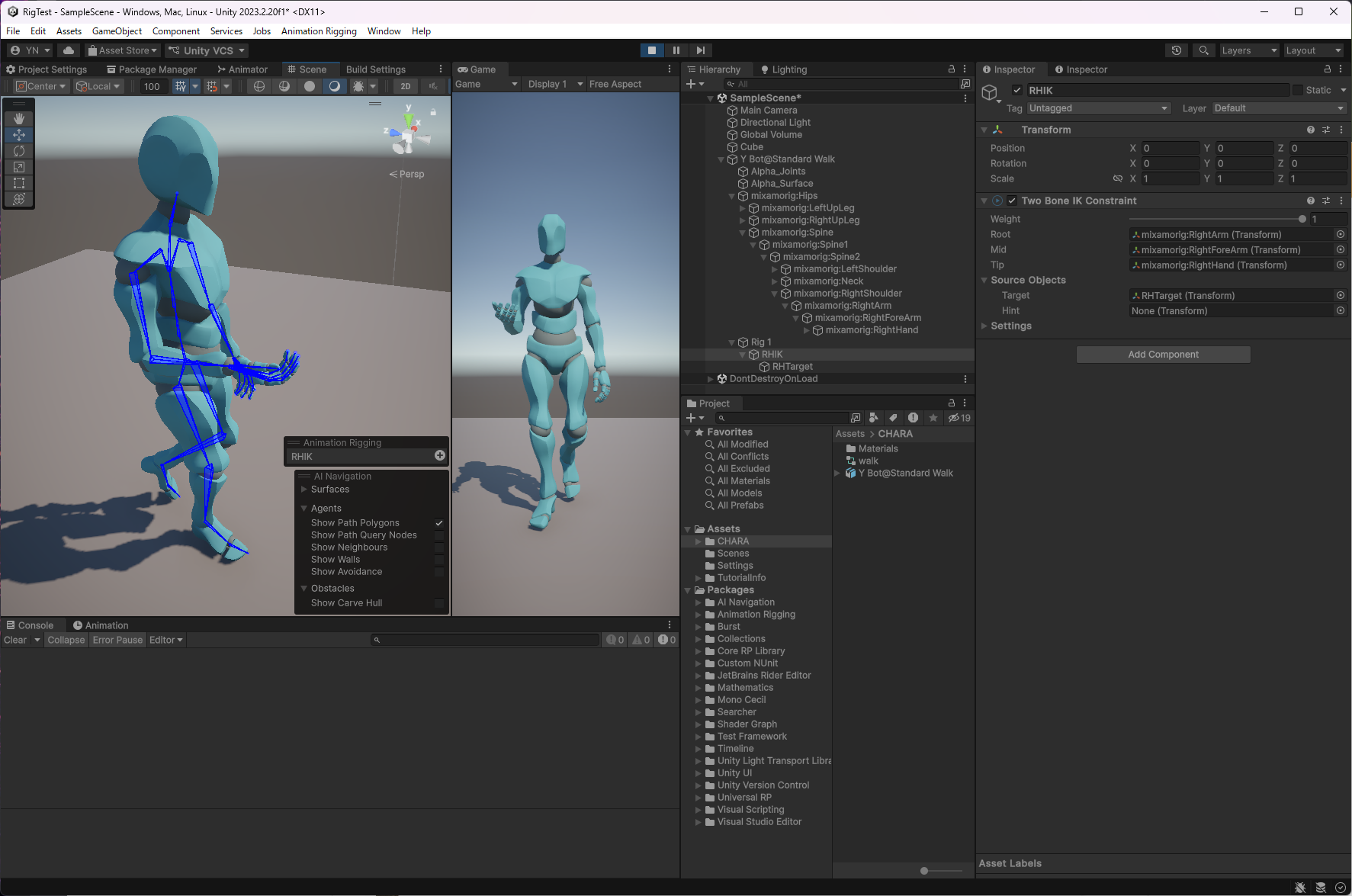1352x896 pixels.
Task: Click the Add Component button
Action: click(1163, 355)
